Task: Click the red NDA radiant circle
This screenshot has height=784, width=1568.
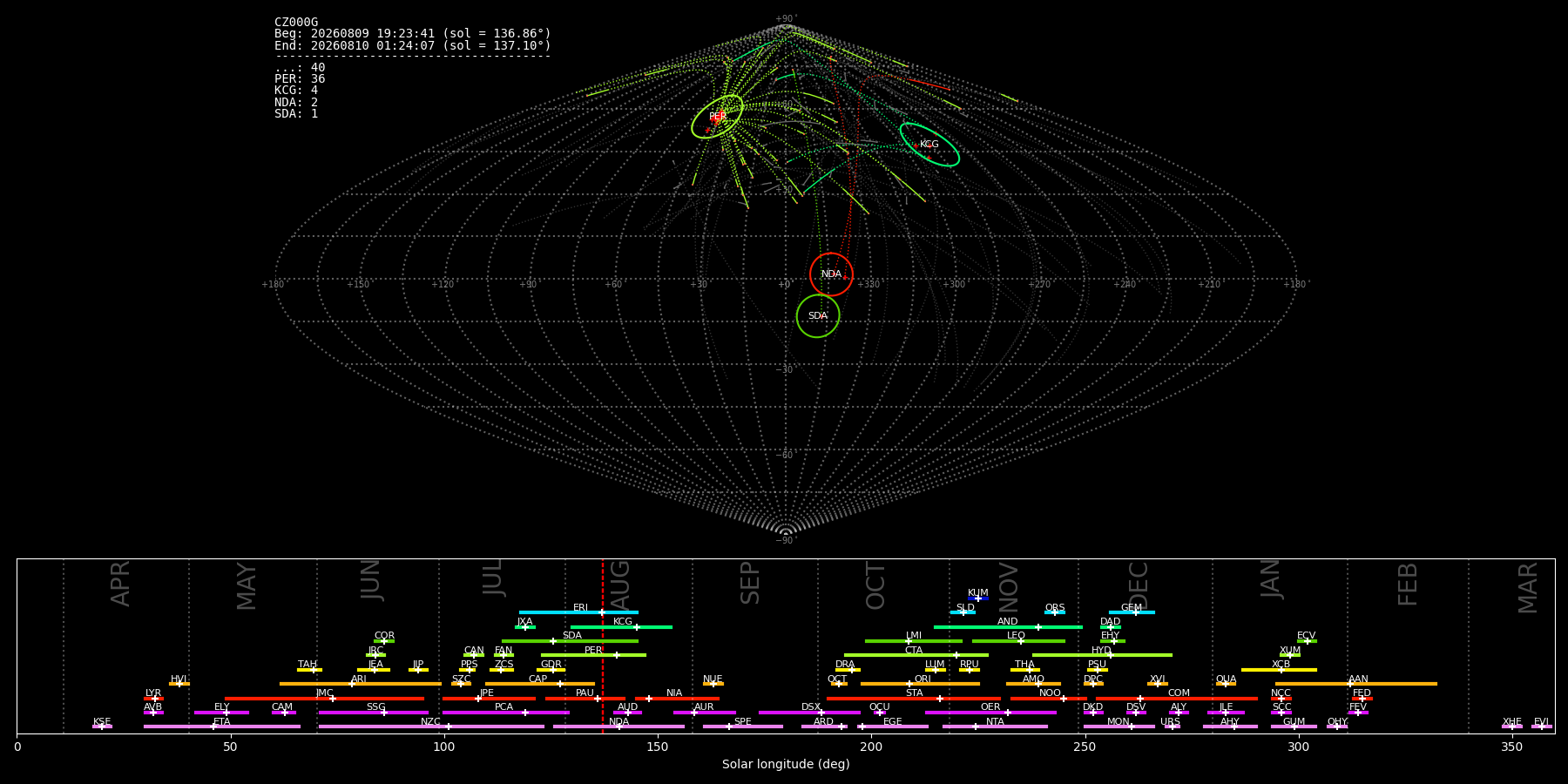Action: click(x=831, y=274)
